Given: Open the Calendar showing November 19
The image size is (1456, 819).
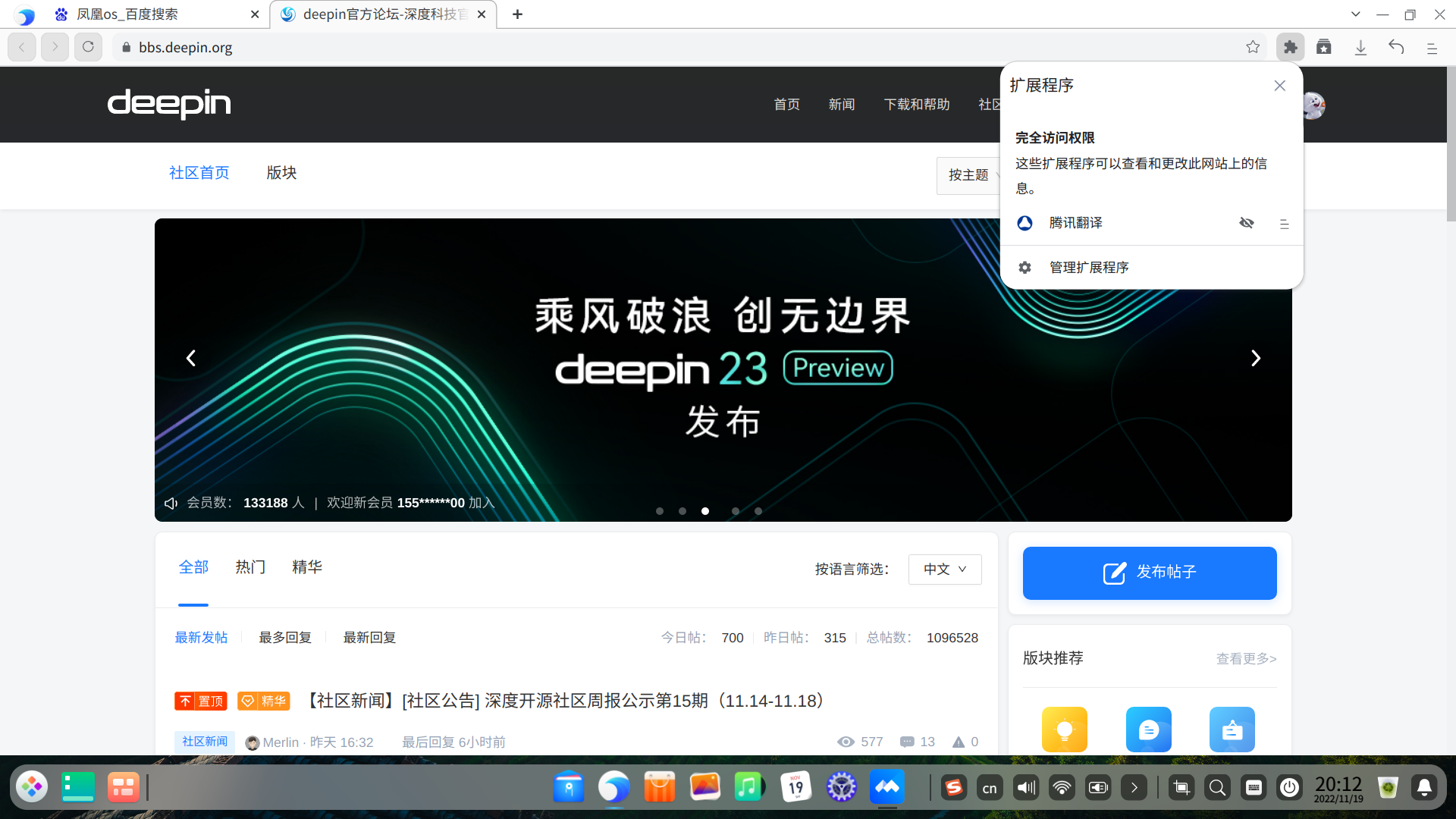Looking at the screenshot, I should (795, 787).
